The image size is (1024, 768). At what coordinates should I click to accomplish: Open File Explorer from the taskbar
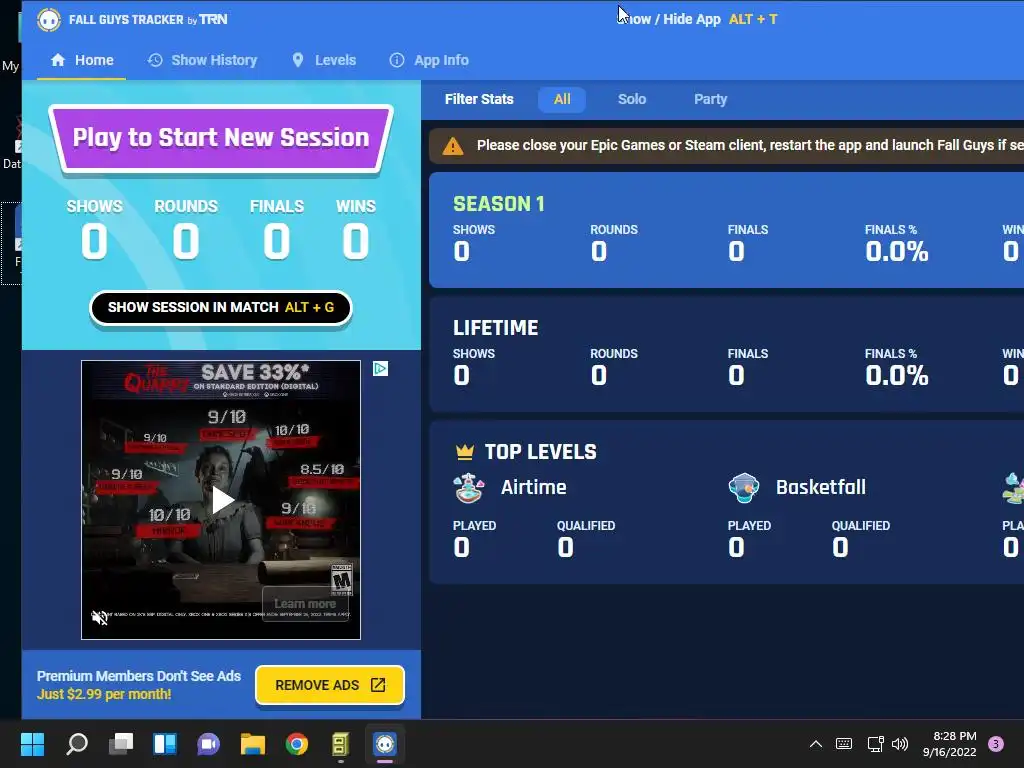(253, 744)
